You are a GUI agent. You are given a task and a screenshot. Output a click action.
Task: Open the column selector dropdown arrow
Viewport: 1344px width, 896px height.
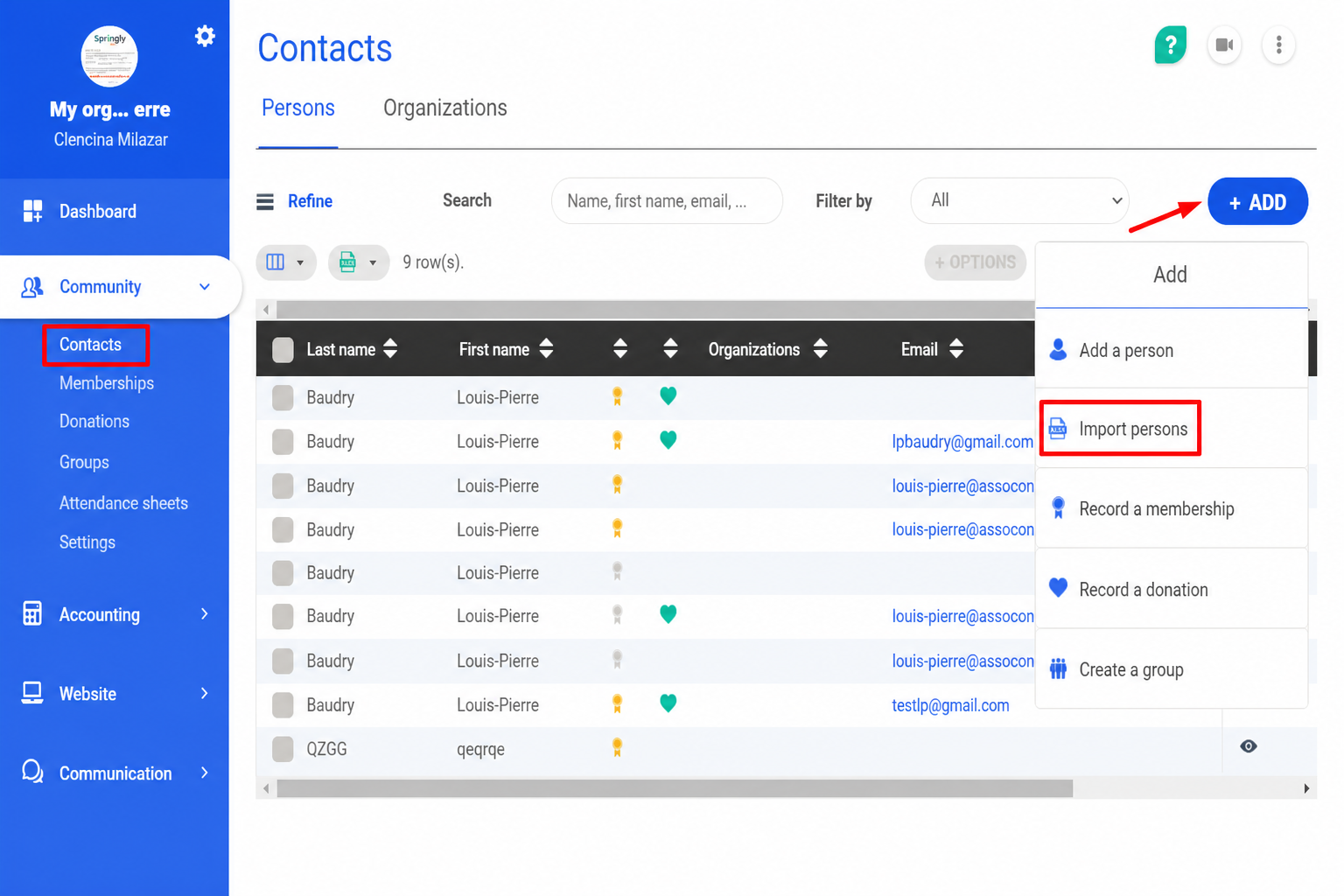tap(300, 262)
